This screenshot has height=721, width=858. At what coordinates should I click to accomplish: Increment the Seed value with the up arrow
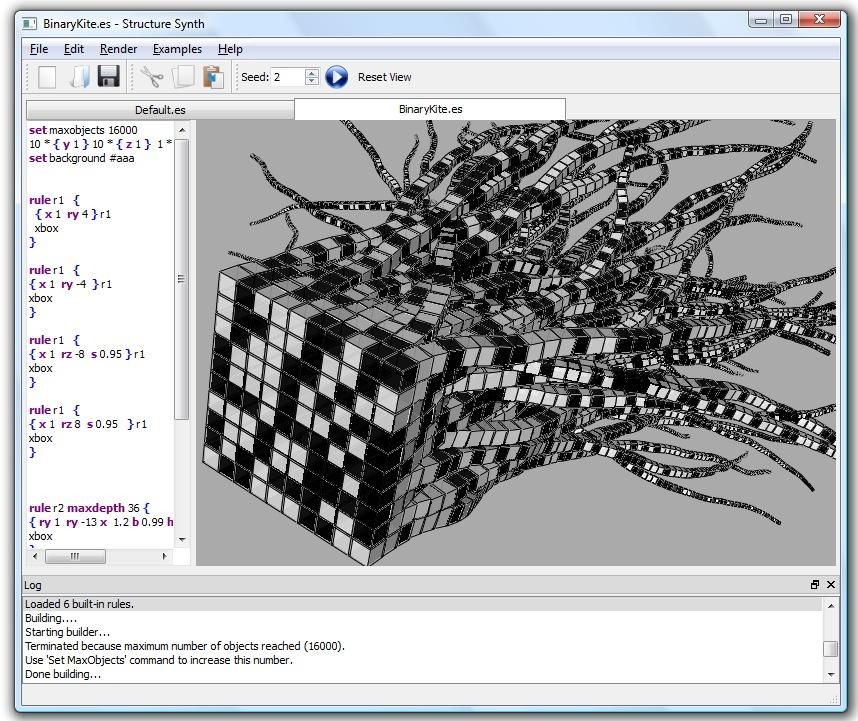pos(313,71)
